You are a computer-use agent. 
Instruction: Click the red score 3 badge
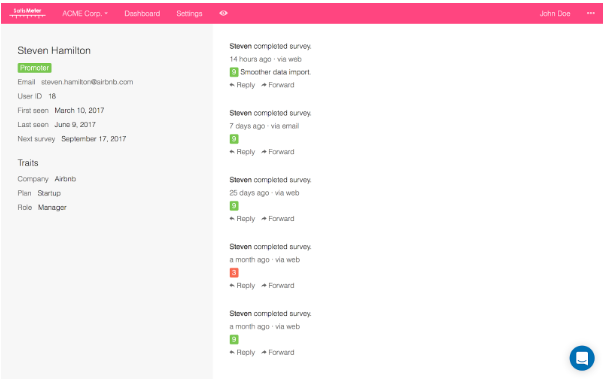pos(234,273)
